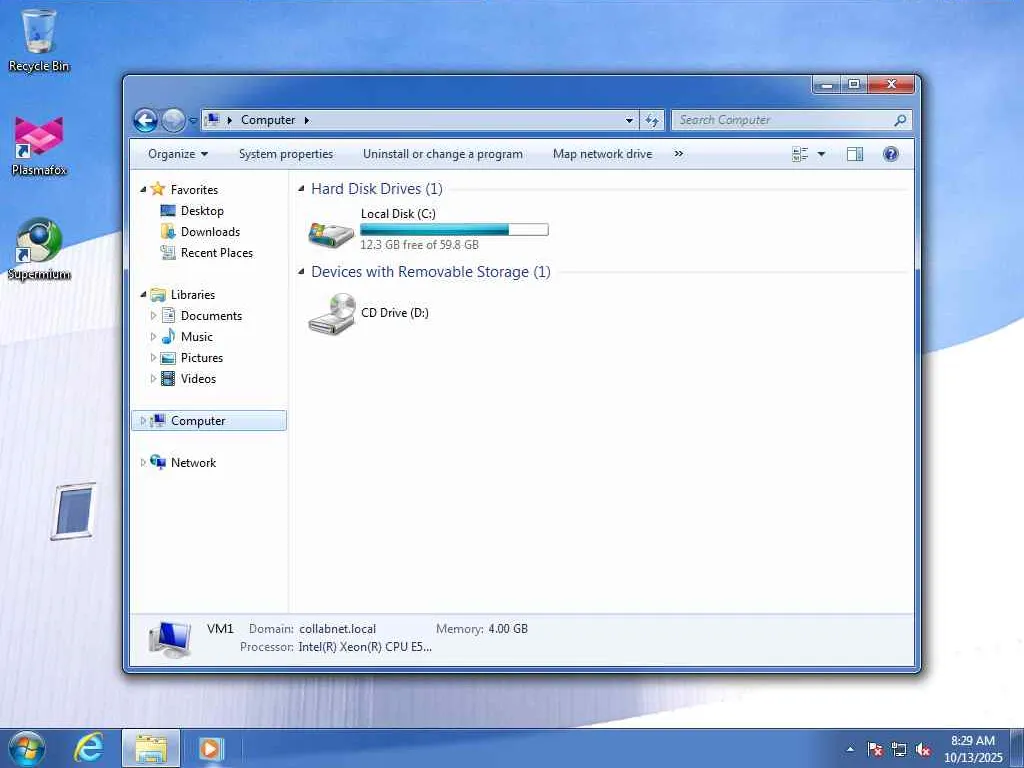Click the forward navigation arrow
1024x768 pixels.
click(173, 120)
